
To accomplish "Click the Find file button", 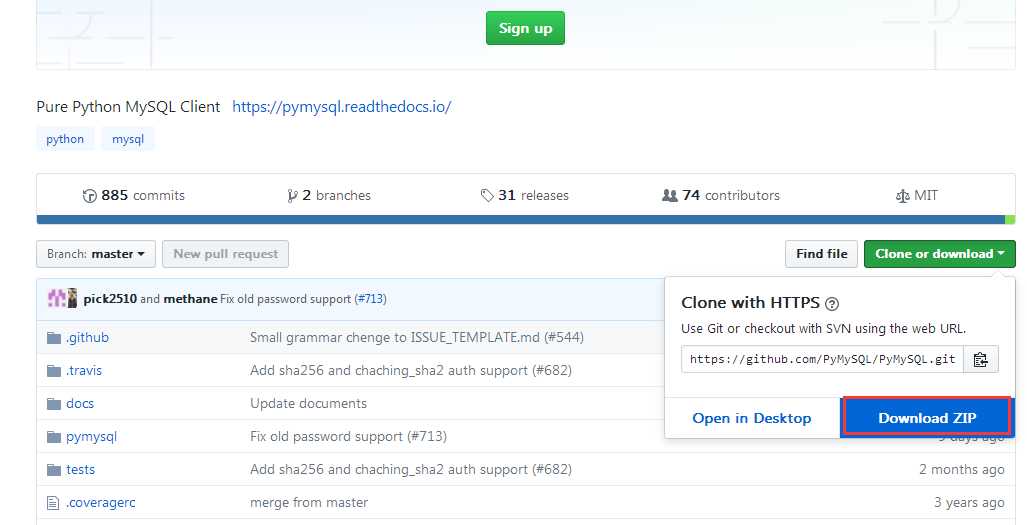I will coord(821,254).
